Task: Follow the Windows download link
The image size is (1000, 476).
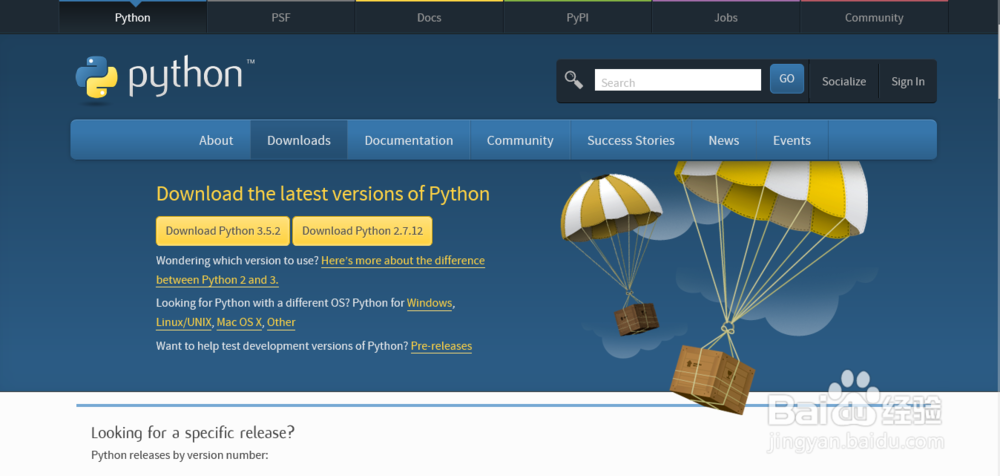Action: (x=429, y=303)
